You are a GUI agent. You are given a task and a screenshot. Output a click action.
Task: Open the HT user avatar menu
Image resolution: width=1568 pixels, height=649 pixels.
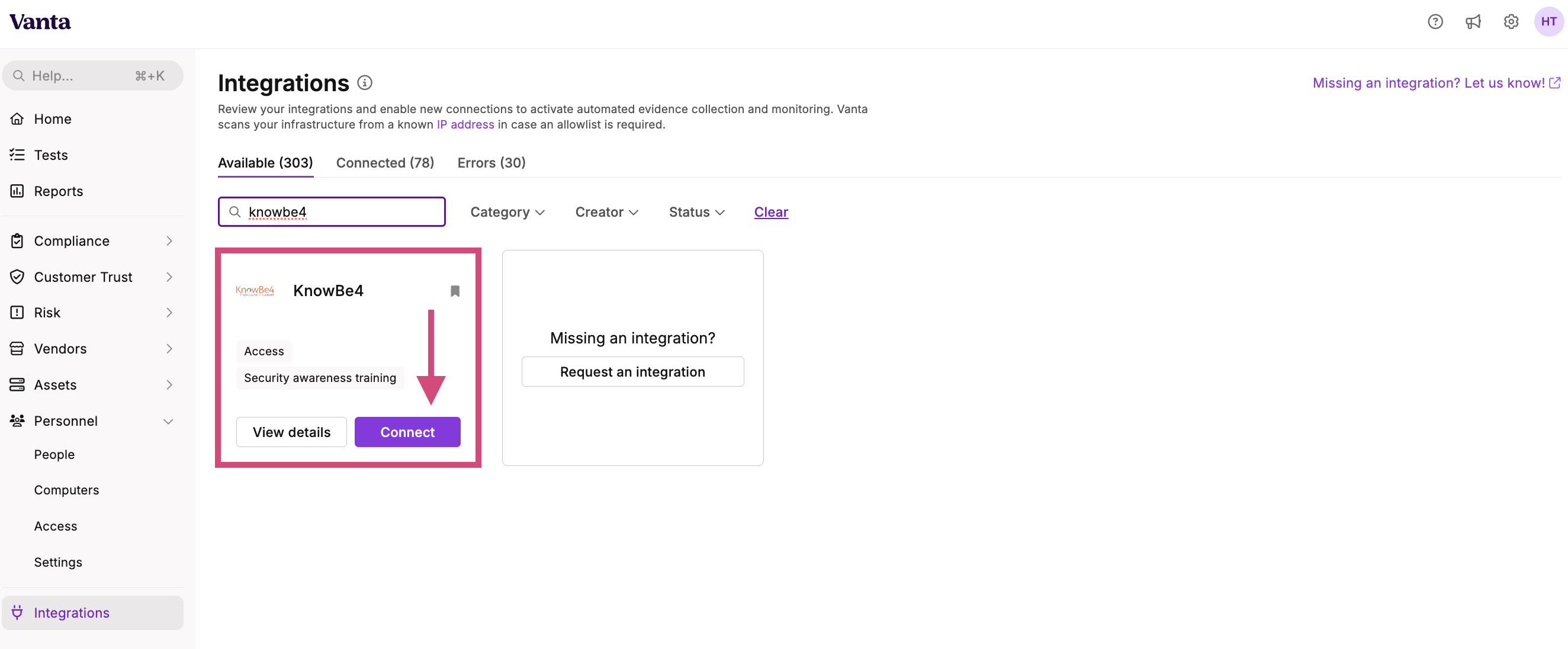tap(1548, 22)
